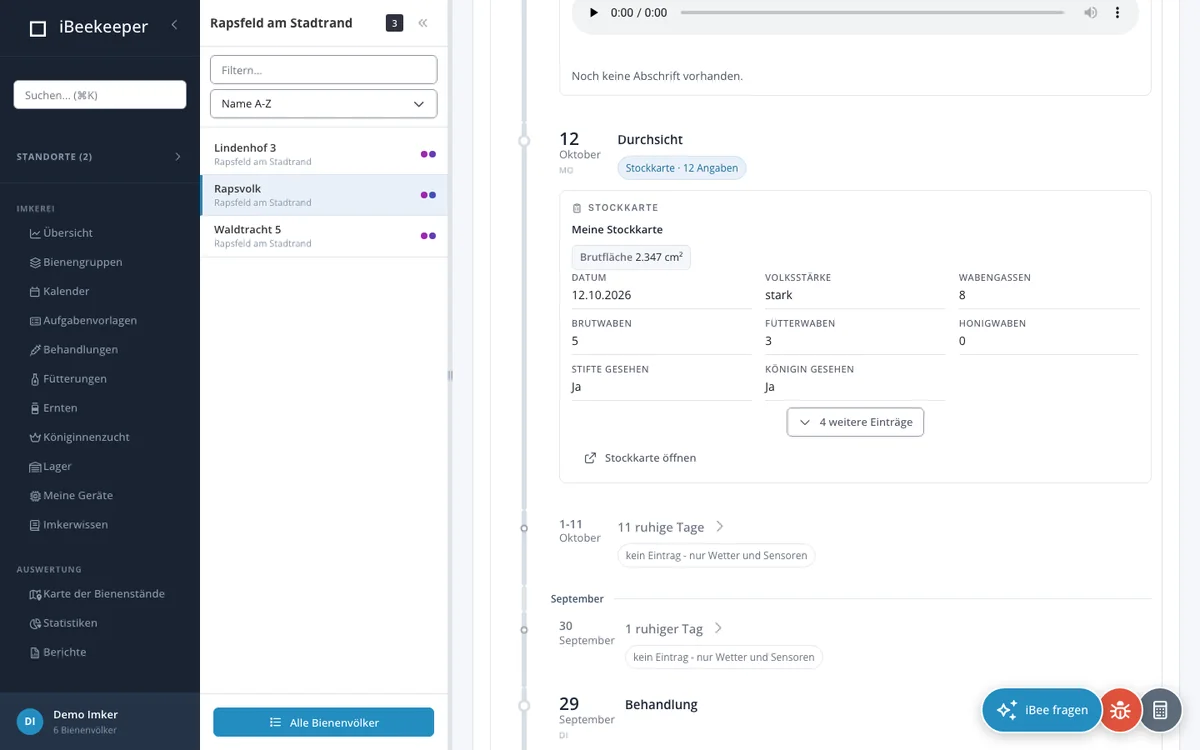Select the Lindenhof 3 colony
The image size is (1200, 750).
point(324,154)
